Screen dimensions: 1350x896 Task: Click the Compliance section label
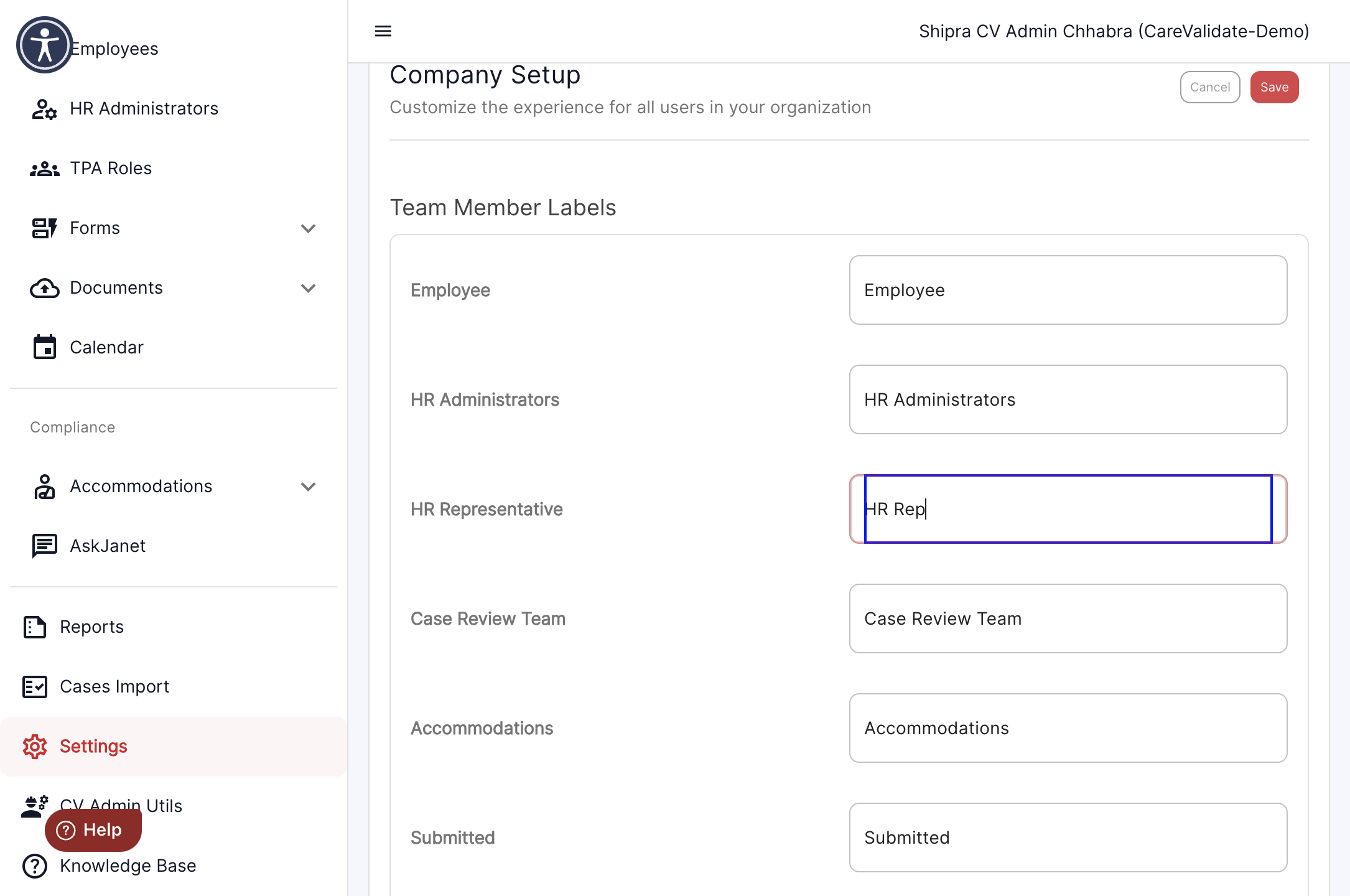point(73,427)
